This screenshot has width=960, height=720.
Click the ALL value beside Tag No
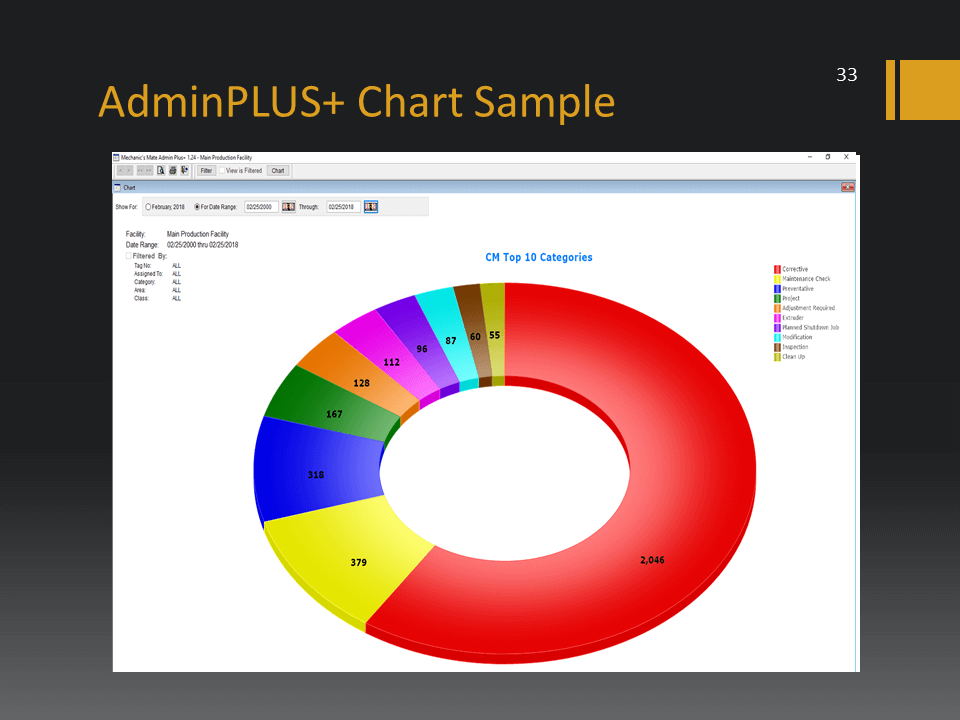[x=176, y=266]
